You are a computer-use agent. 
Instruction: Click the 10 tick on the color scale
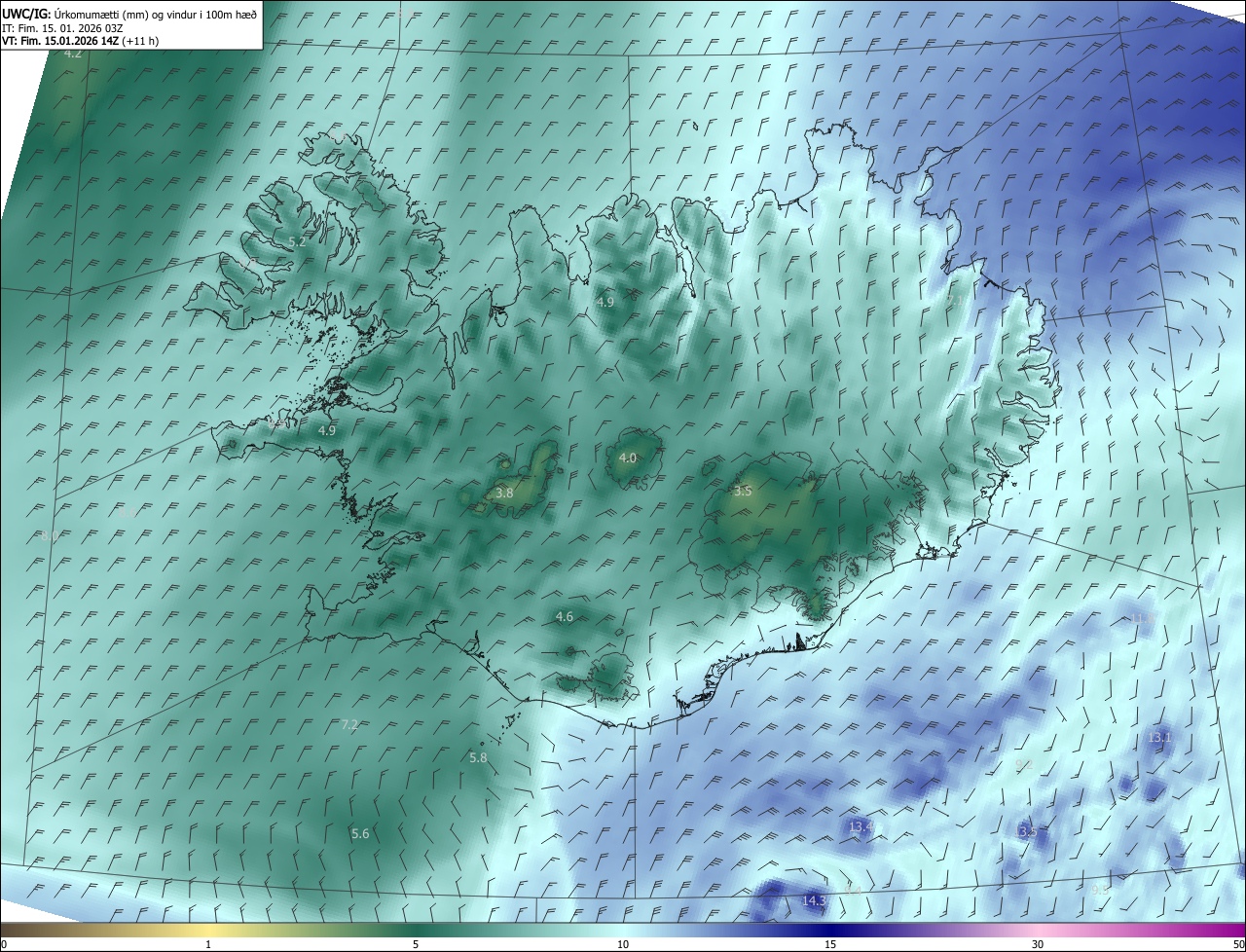tap(623, 945)
